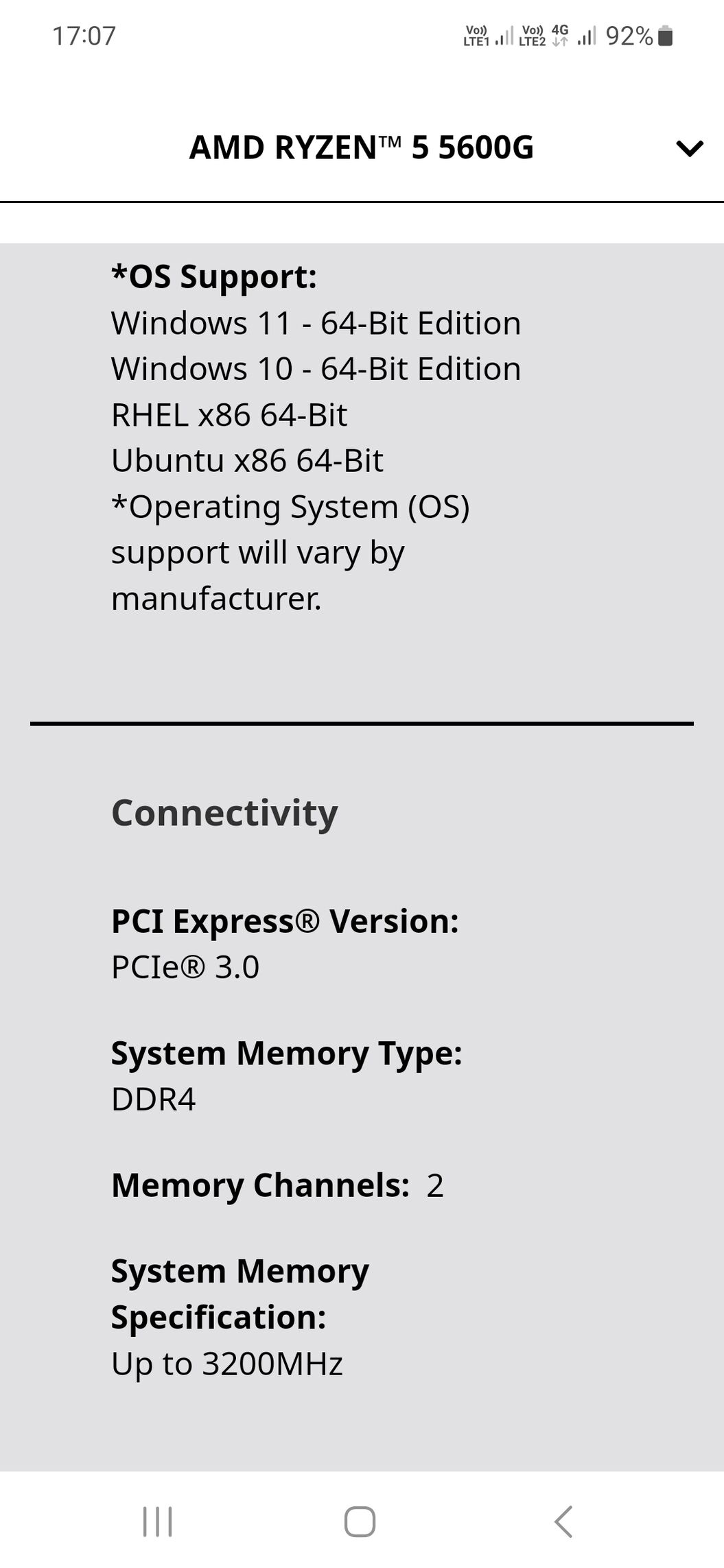The image size is (724, 1568).
Task: Tap the battery icon in status bar
Action: (x=665, y=36)
